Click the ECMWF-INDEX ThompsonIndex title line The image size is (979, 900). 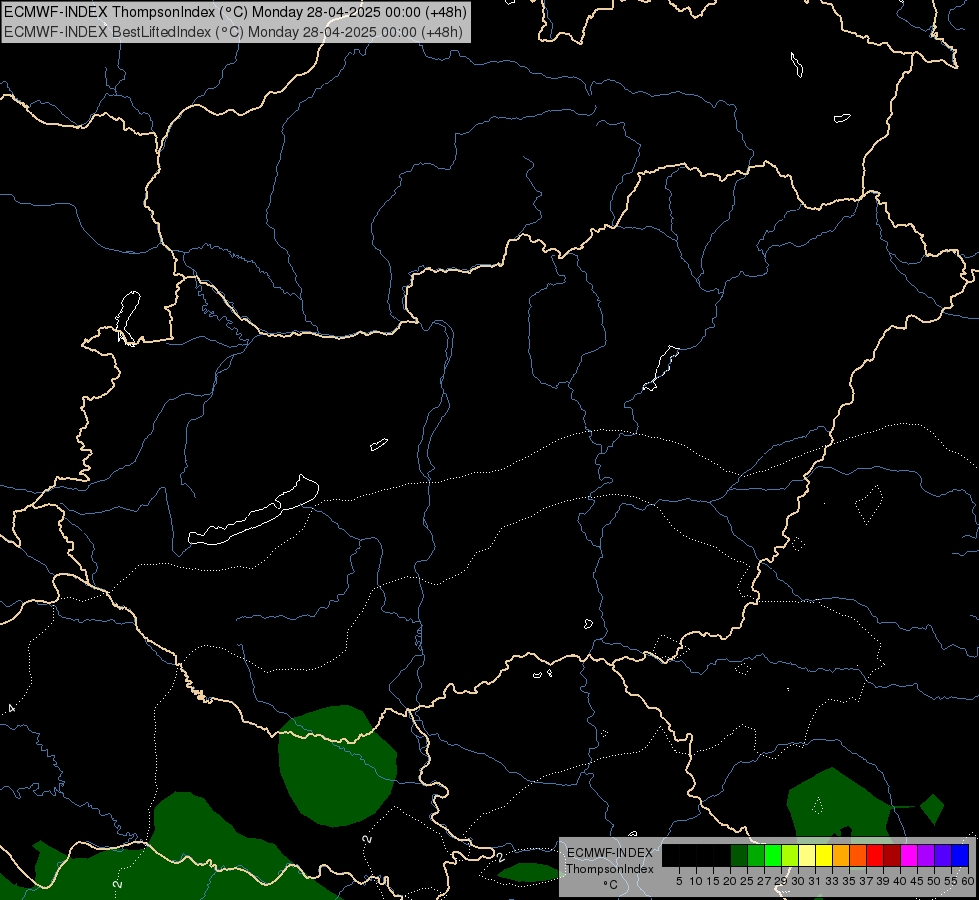[235, 12]
